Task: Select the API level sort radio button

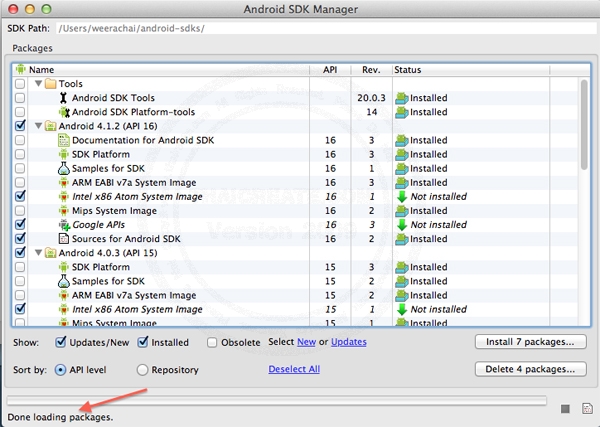Action: pos(60,370)
